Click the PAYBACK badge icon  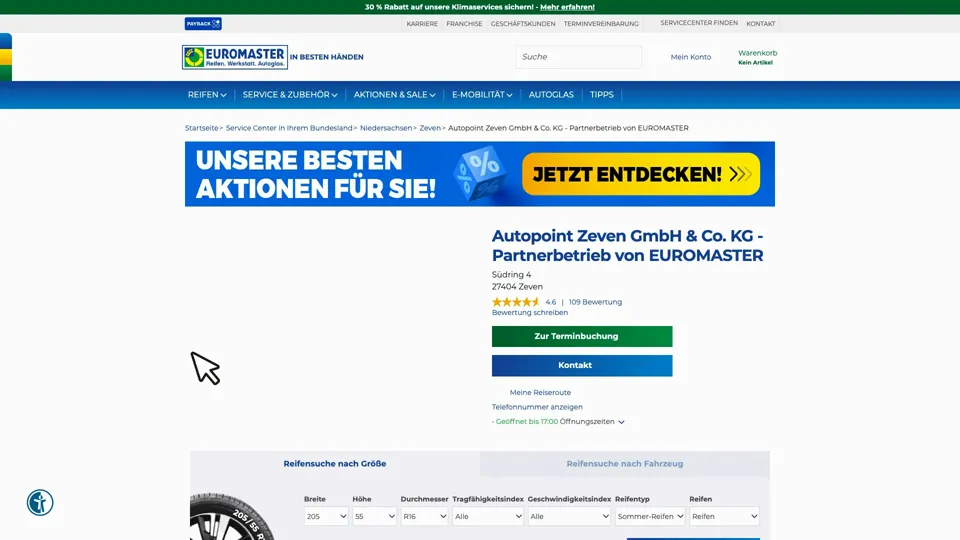(x=203, y=24)
